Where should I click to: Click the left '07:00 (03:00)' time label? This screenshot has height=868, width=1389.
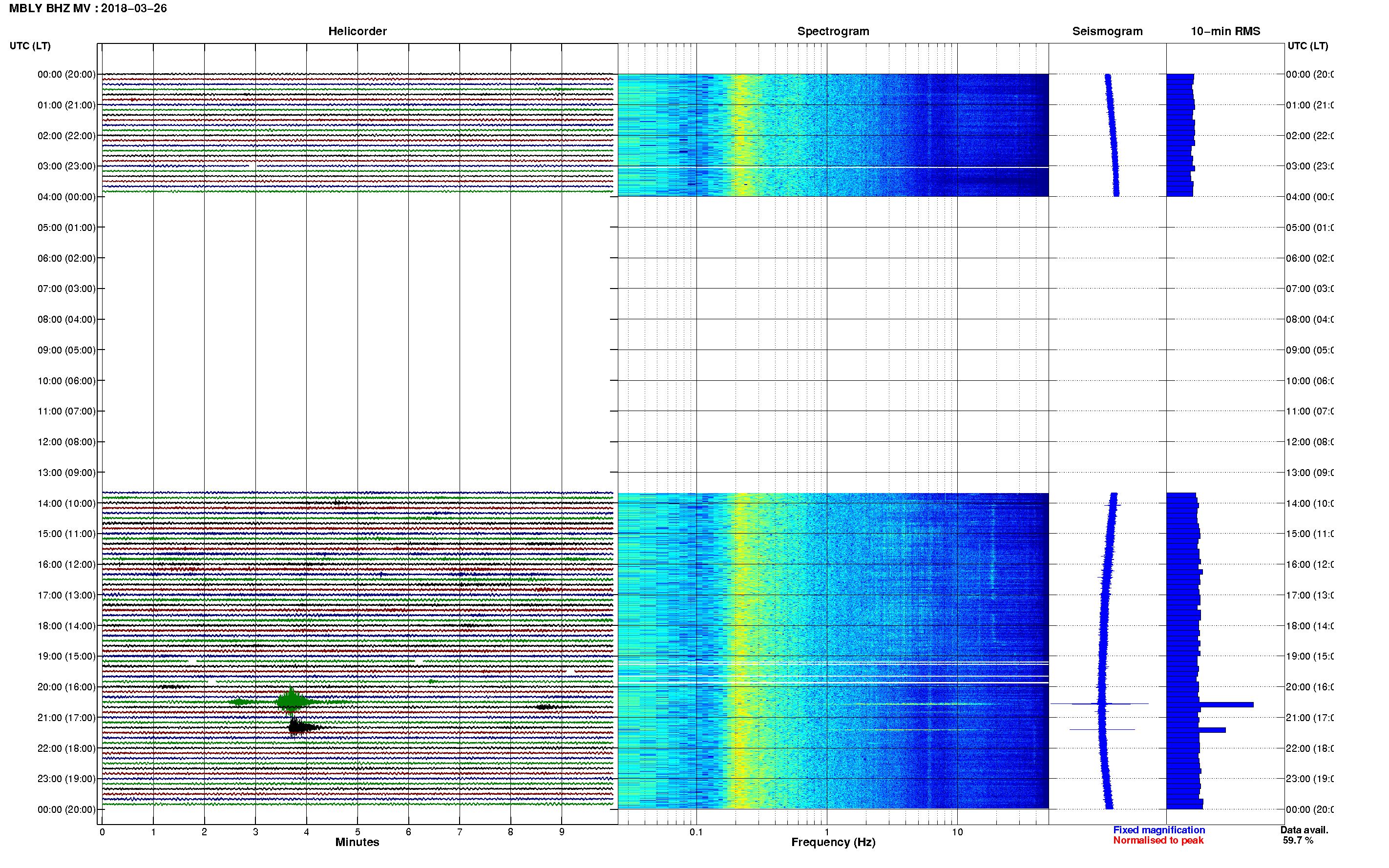(x=66, y=289)
